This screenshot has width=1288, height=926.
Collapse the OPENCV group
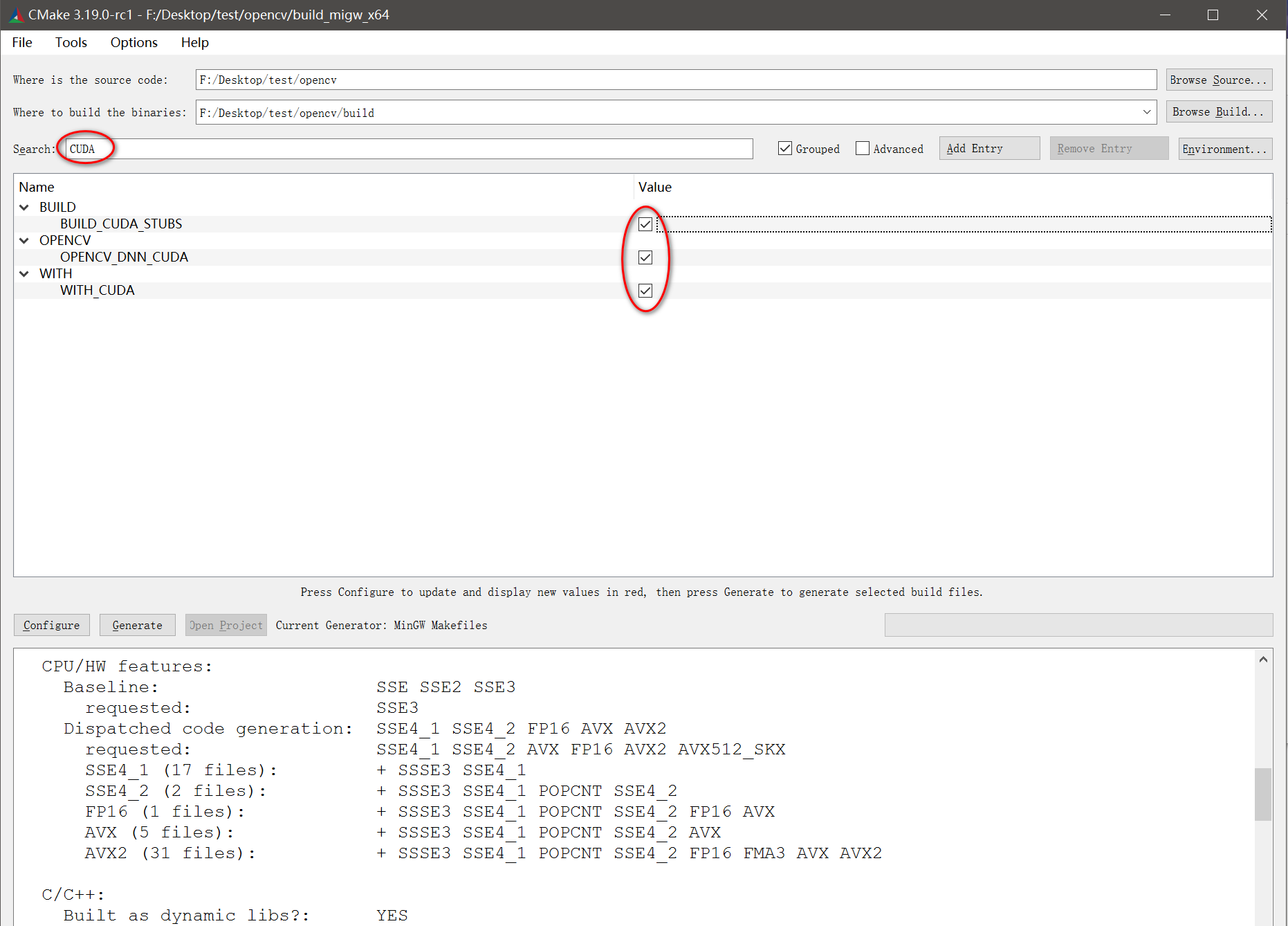point(24,240)
